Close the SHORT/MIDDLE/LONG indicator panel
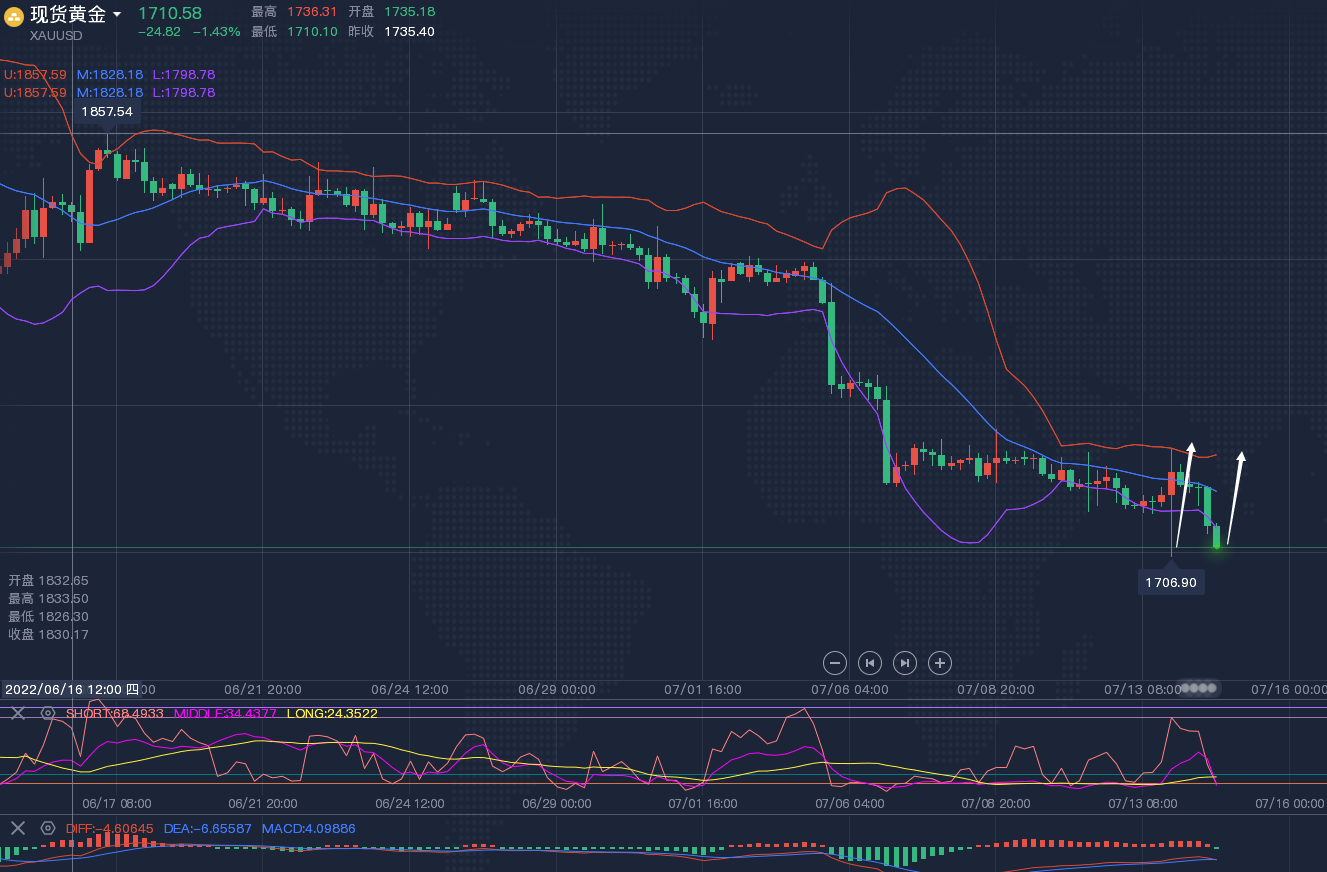The width and height of the screenshot is (1327, 872). pos(17,713)
